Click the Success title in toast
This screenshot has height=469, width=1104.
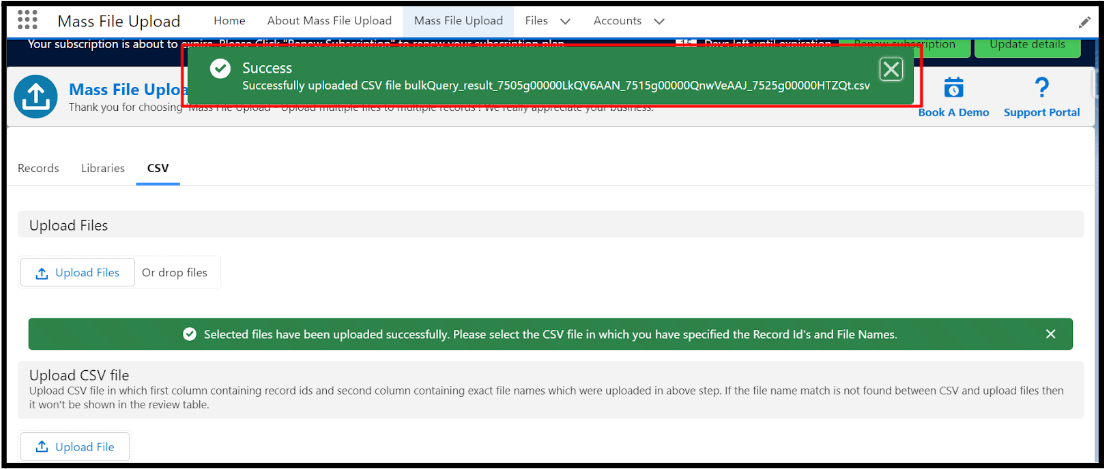[267, 68]
